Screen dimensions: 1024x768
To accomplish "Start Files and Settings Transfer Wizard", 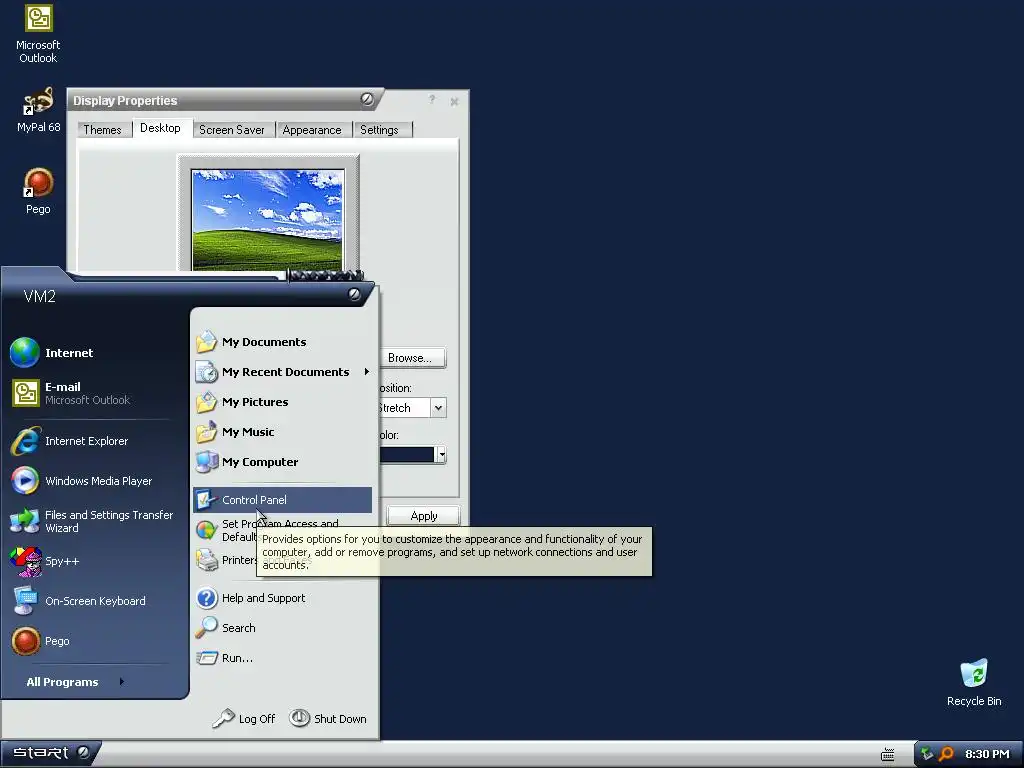I will [x=95, y=521].
